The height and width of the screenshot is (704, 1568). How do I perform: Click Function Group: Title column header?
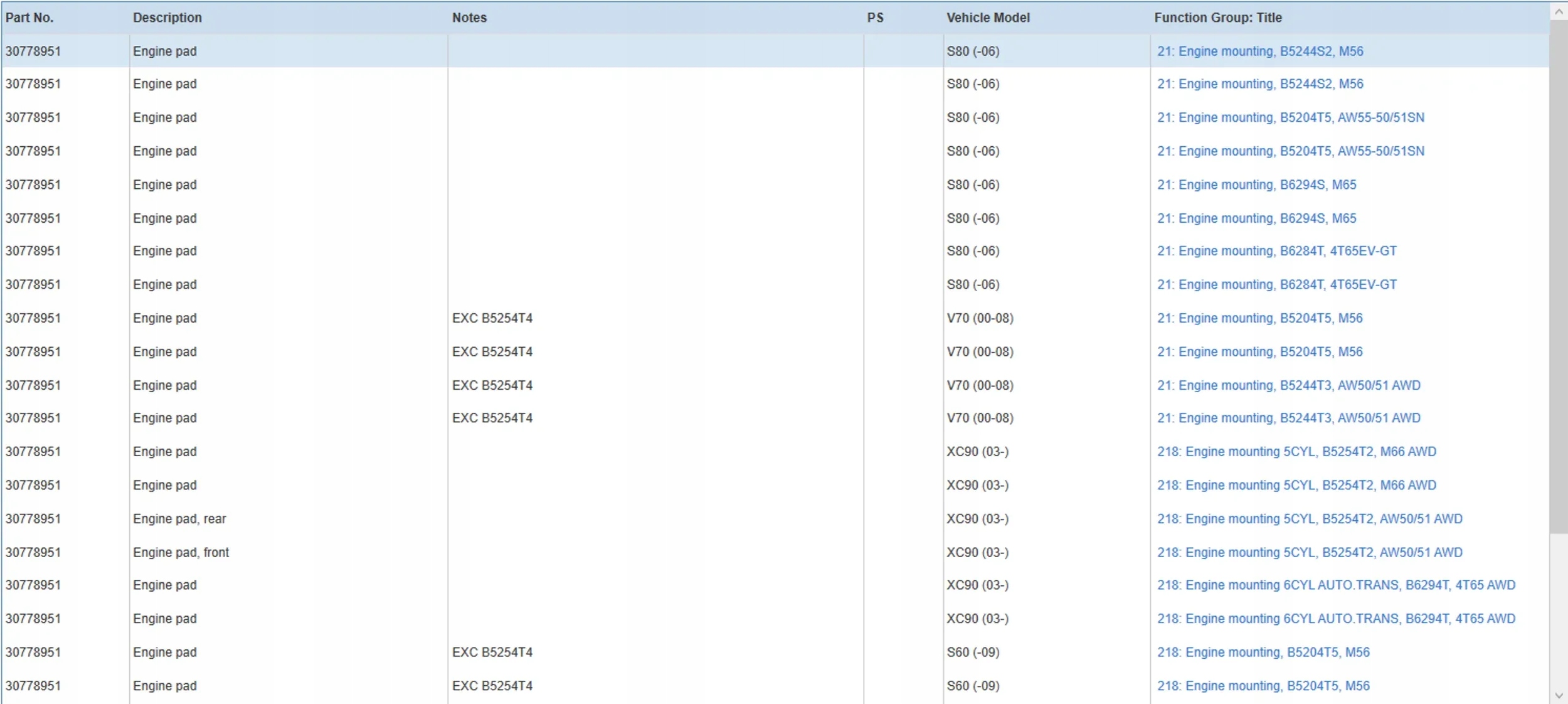point(1217,18)
